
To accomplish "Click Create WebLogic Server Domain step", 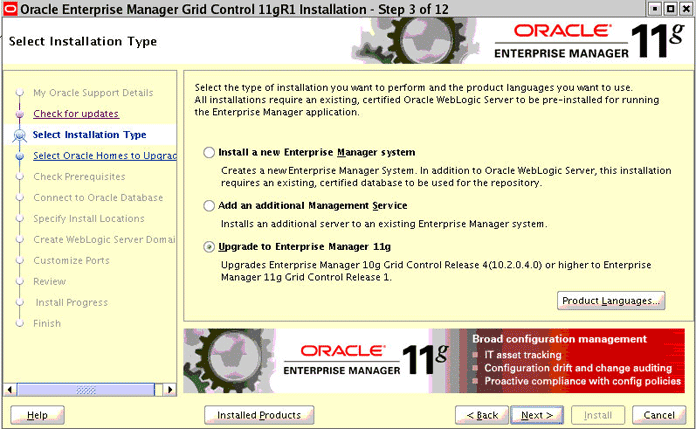I will point(104,239).
